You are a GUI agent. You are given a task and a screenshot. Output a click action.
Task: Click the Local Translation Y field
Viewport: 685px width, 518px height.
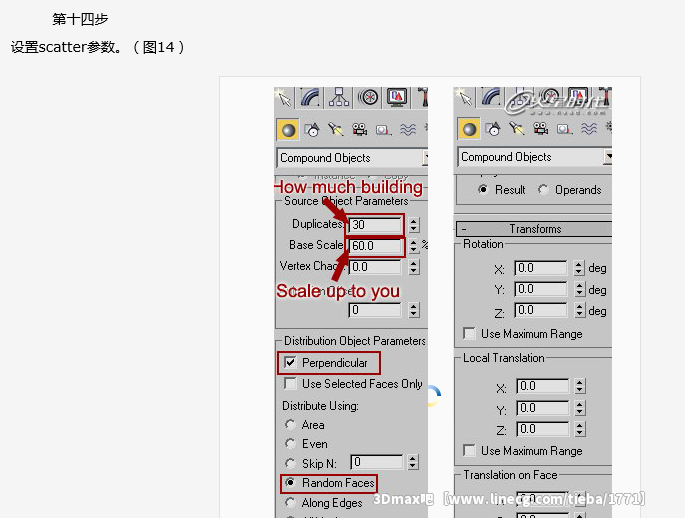click(543, 408)
